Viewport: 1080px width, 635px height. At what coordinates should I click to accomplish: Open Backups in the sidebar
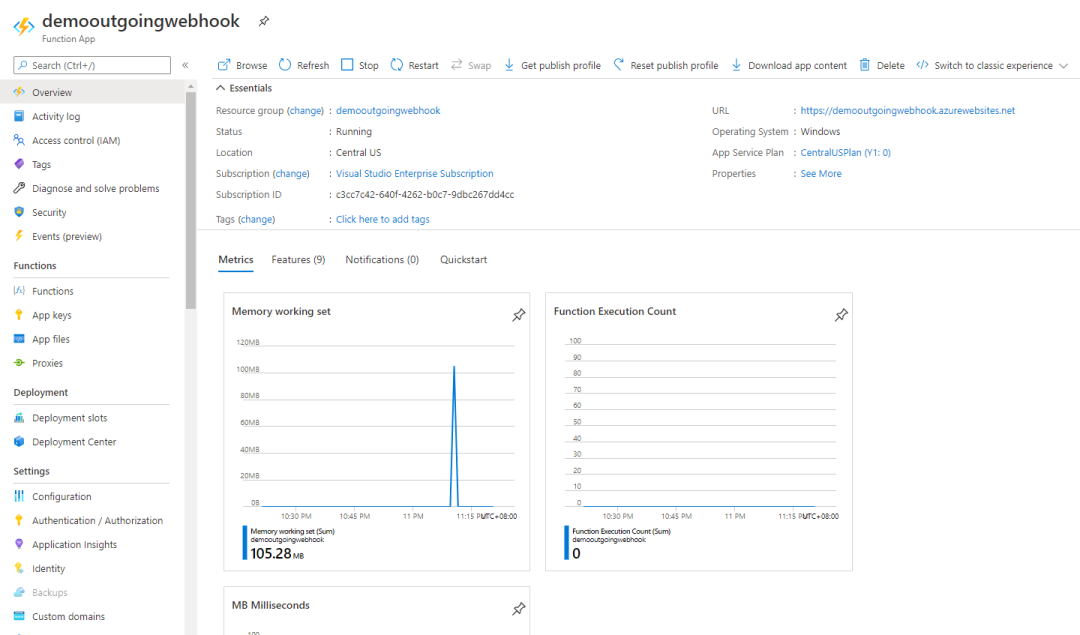click(x=92, y=592)
